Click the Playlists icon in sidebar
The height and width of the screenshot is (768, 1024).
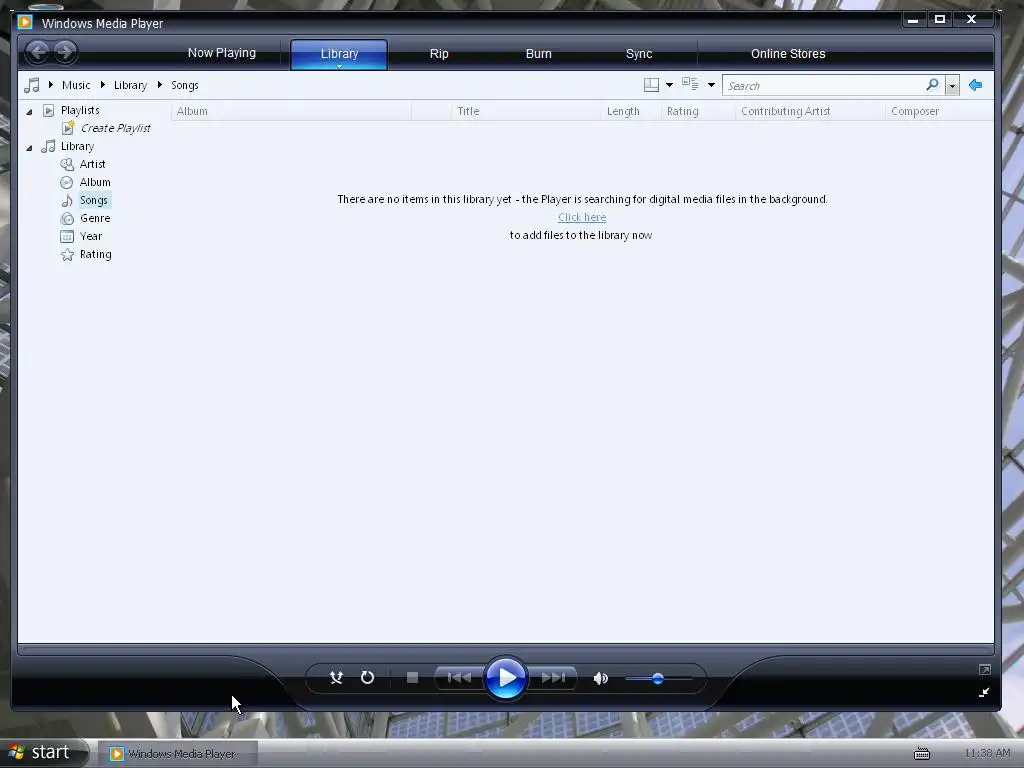pos(48,110)
